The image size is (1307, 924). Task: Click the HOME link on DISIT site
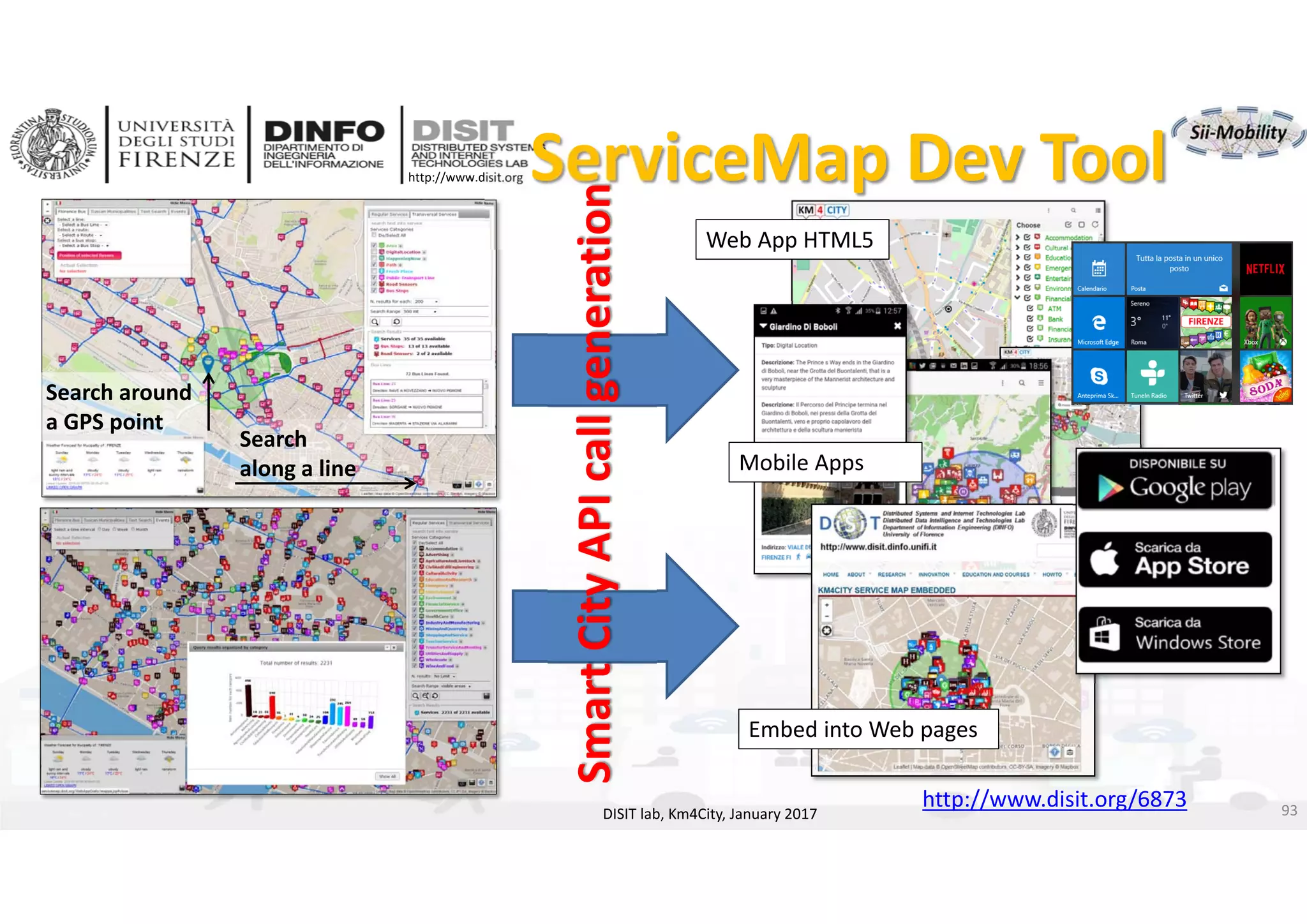pos(831,574)
